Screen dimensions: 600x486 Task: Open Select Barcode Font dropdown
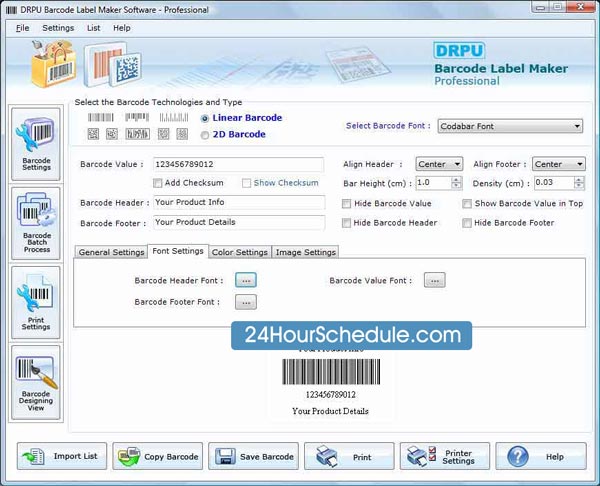(x=510, y=126)
